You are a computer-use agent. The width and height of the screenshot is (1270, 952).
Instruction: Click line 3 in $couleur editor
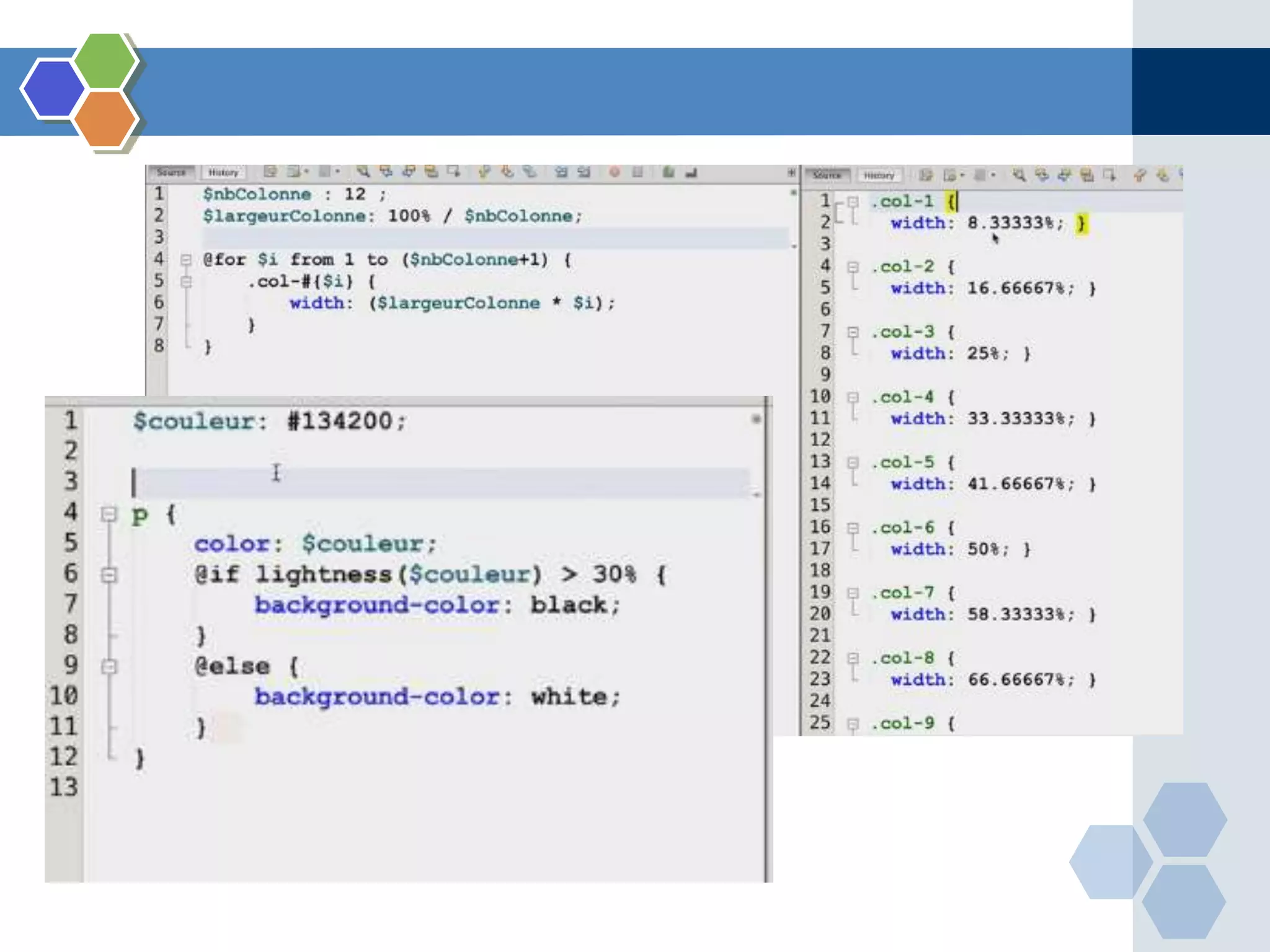click(372, 482)
